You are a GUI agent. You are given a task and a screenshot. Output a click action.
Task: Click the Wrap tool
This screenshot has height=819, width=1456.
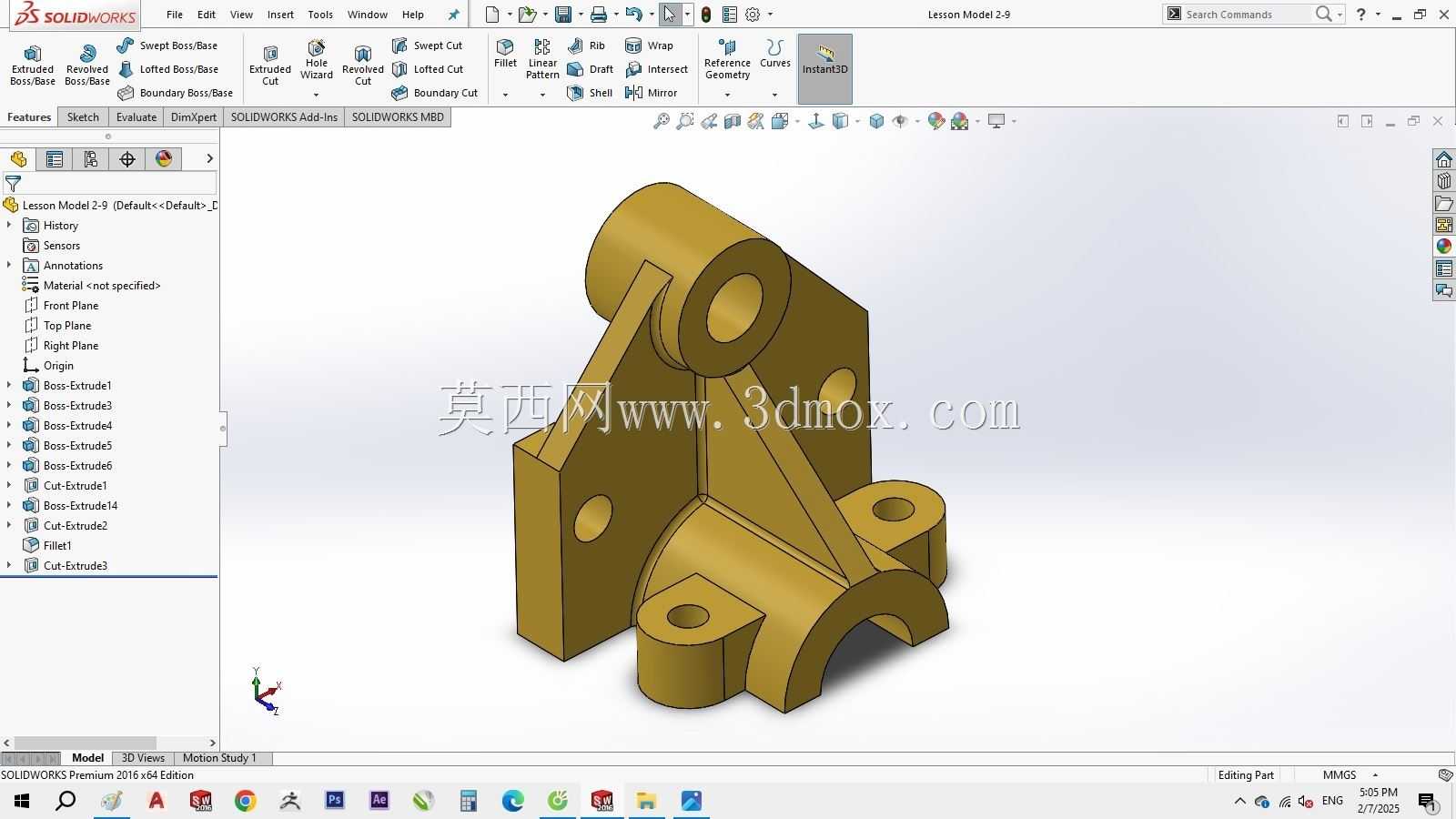coord(649,45)
